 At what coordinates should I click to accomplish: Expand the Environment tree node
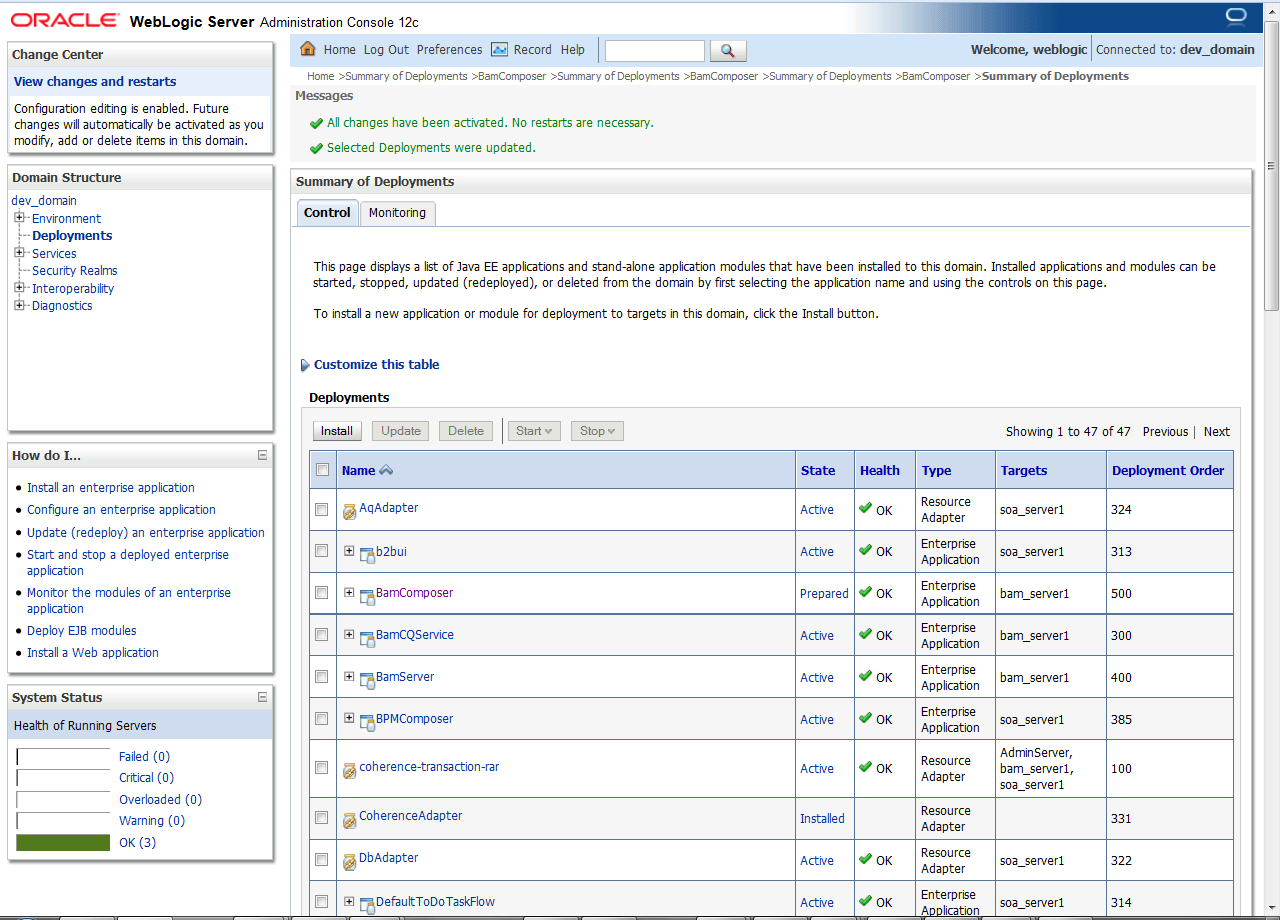(x=20, y=218)
